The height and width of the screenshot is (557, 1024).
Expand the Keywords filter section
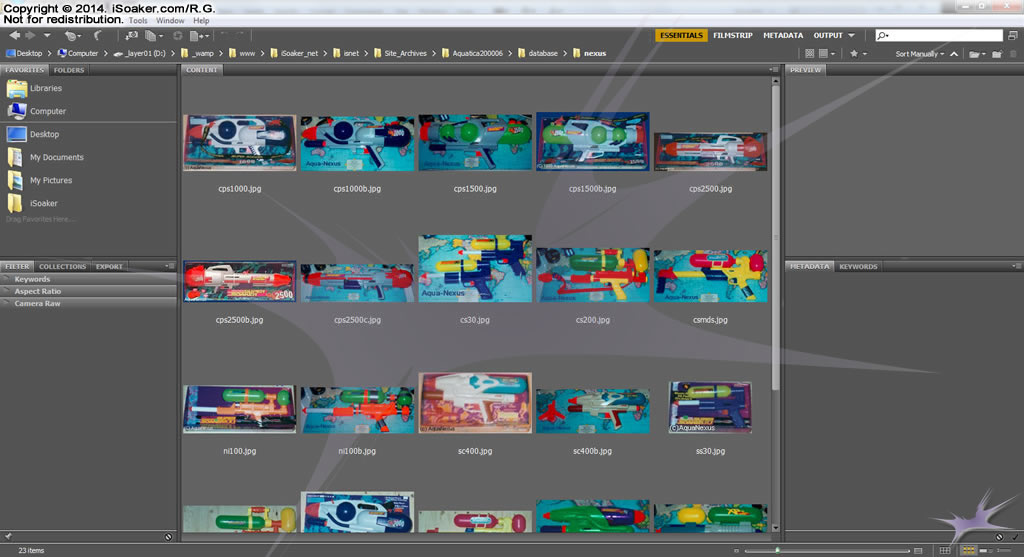pyautogui.click(x=88, y=279)
